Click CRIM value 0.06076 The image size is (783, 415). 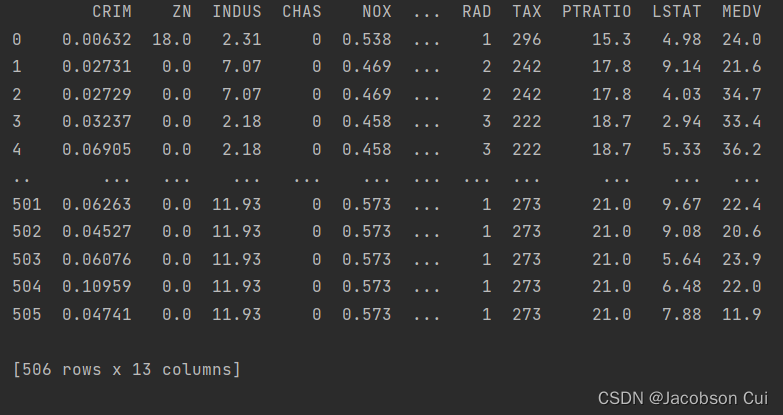point(97,259)
